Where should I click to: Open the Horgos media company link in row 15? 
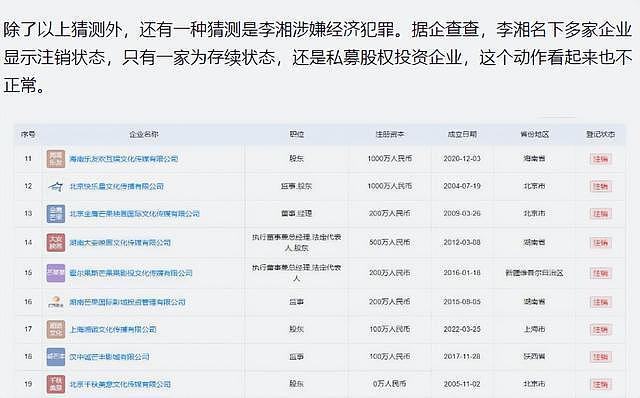click(x=131, y=273)
